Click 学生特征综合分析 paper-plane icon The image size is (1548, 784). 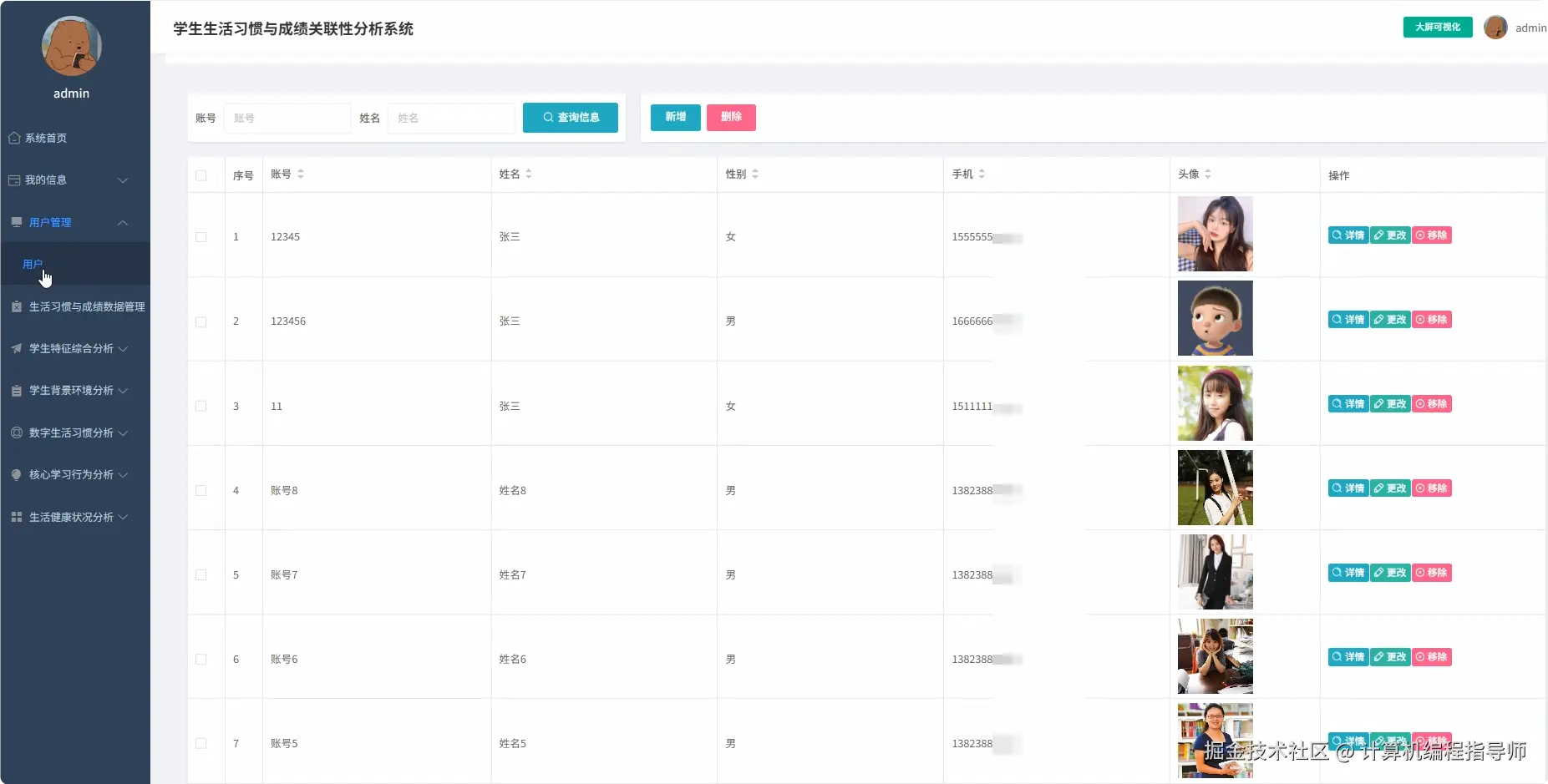[x=17, y=348]
